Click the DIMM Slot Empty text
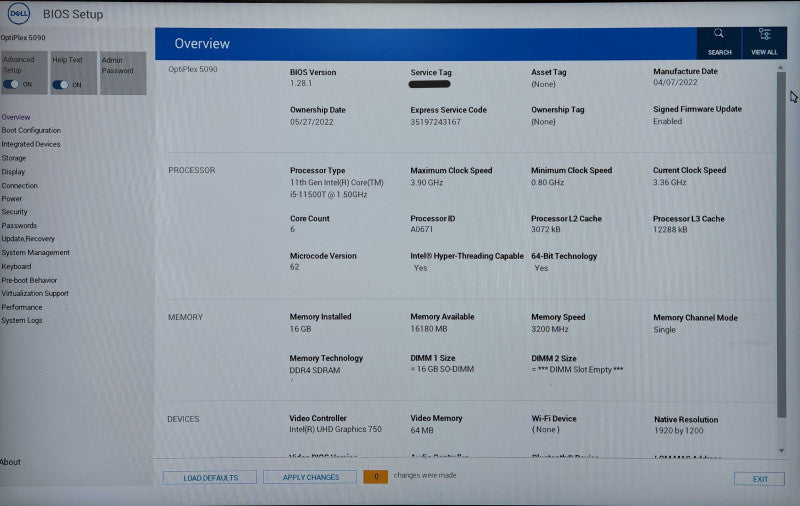Screen dimensions: 800x506 [577, 369]
